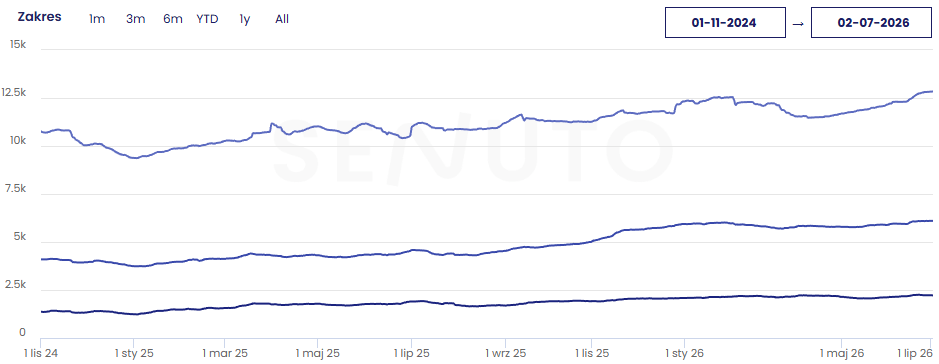Click the arrow between date fields
The height and width of the screenshot is (364, 939).
798,23
